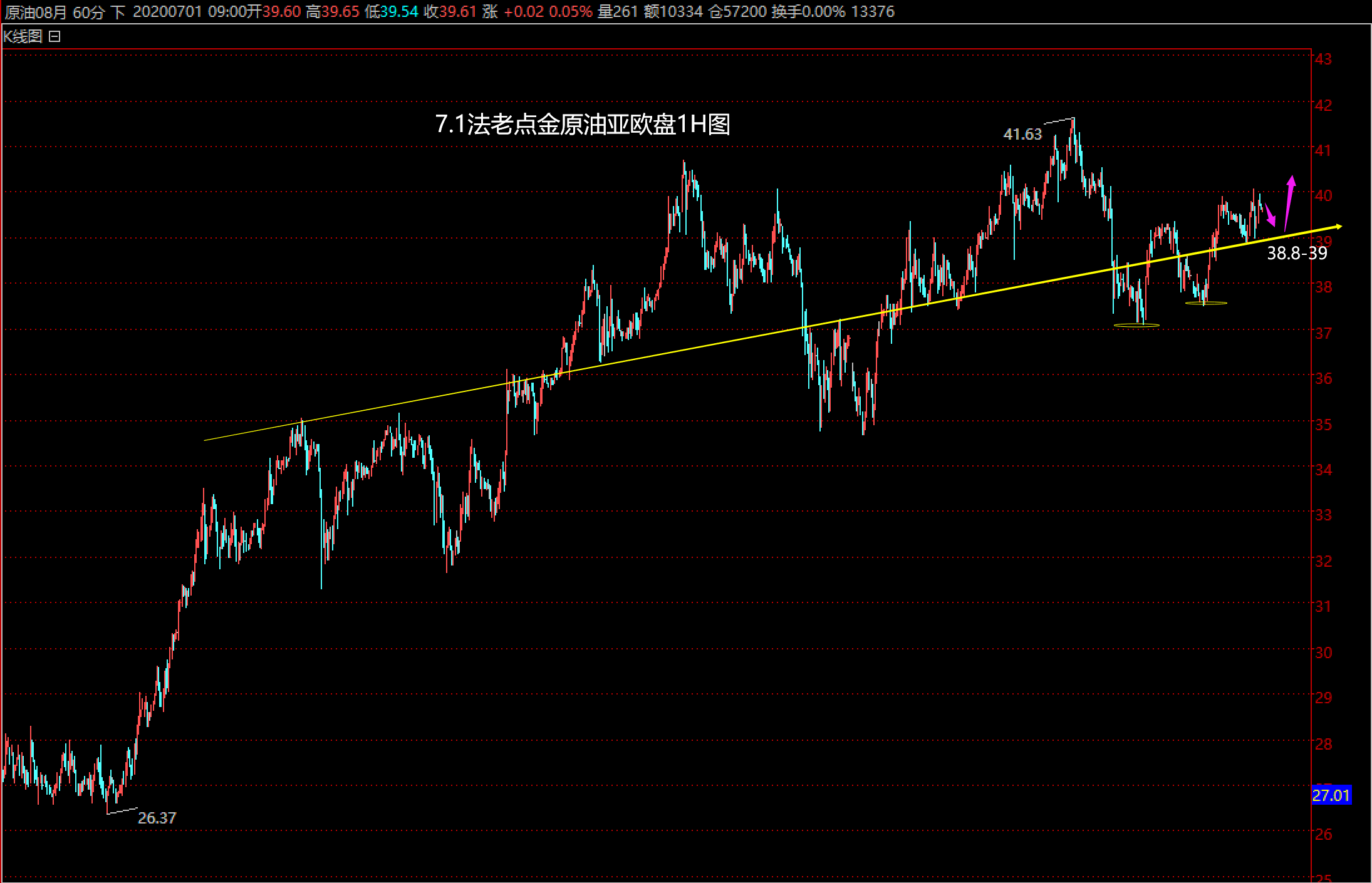This screenshot has height=883, width=1372.
Task: Click the 仓57200 open interest value
Action: [737, 12]
